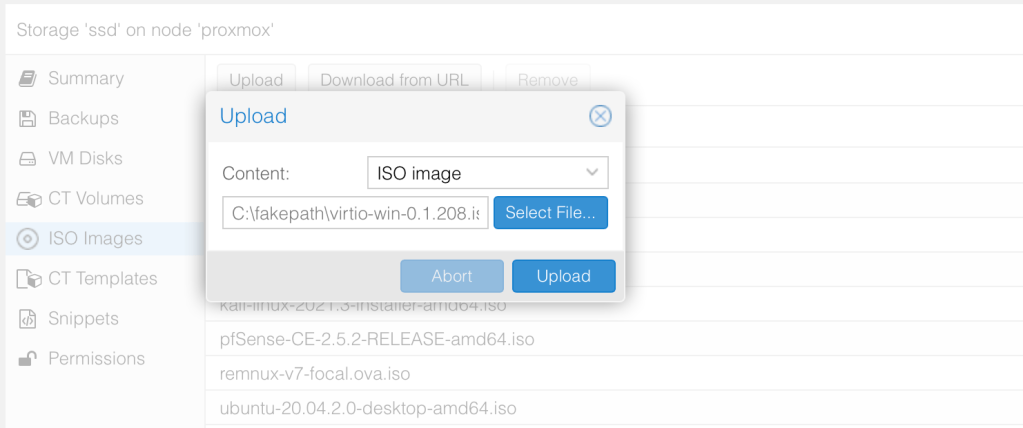Click the CT Templates icon

pos(28,279)
